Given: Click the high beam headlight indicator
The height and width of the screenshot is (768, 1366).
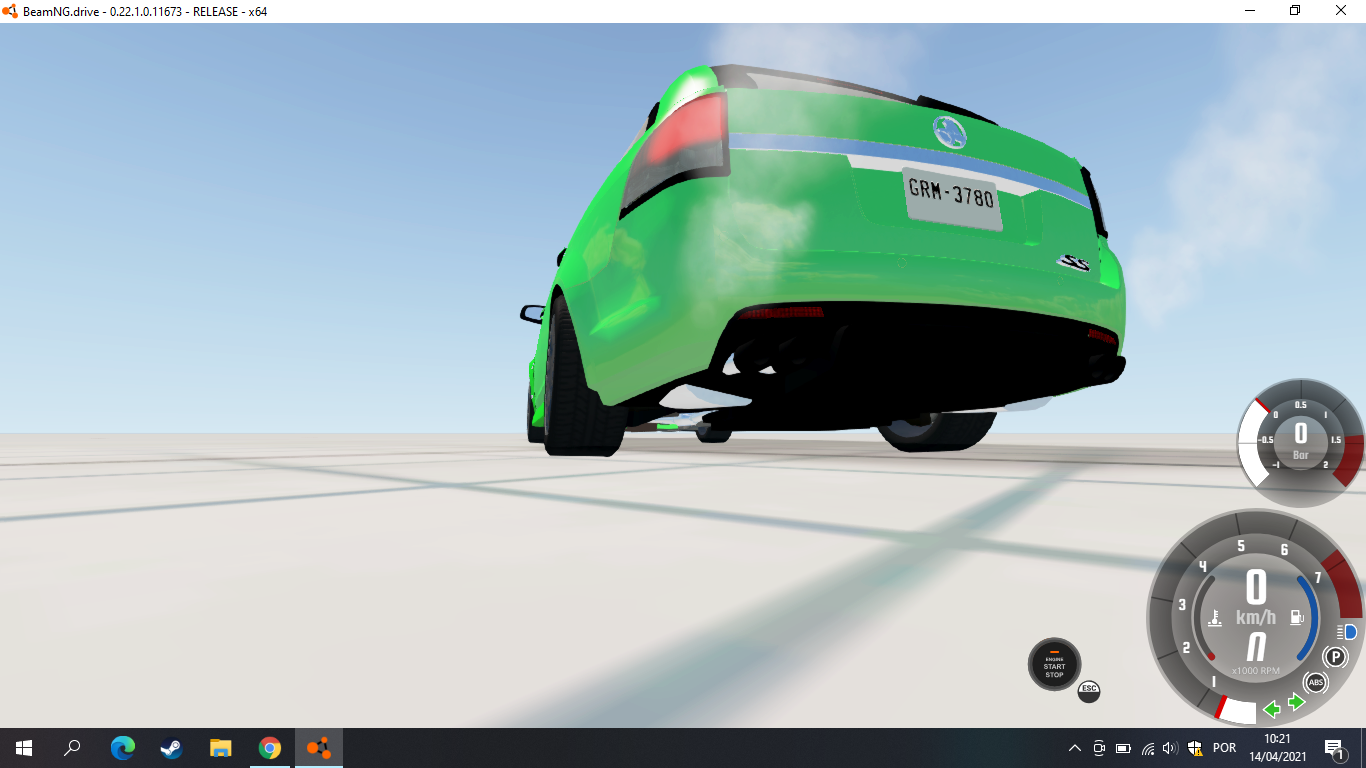Looking at the screenshot, I should [x=1346, y=631].
